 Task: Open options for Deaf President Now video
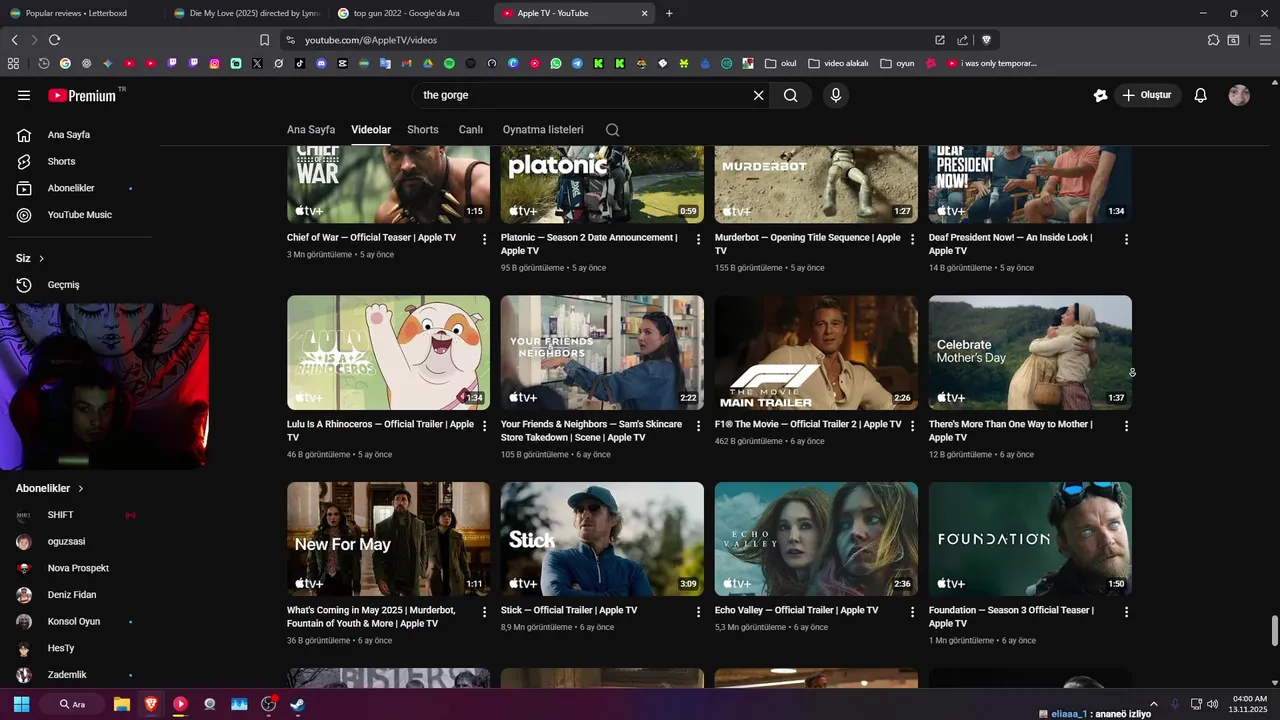[x=1127, y=239]
